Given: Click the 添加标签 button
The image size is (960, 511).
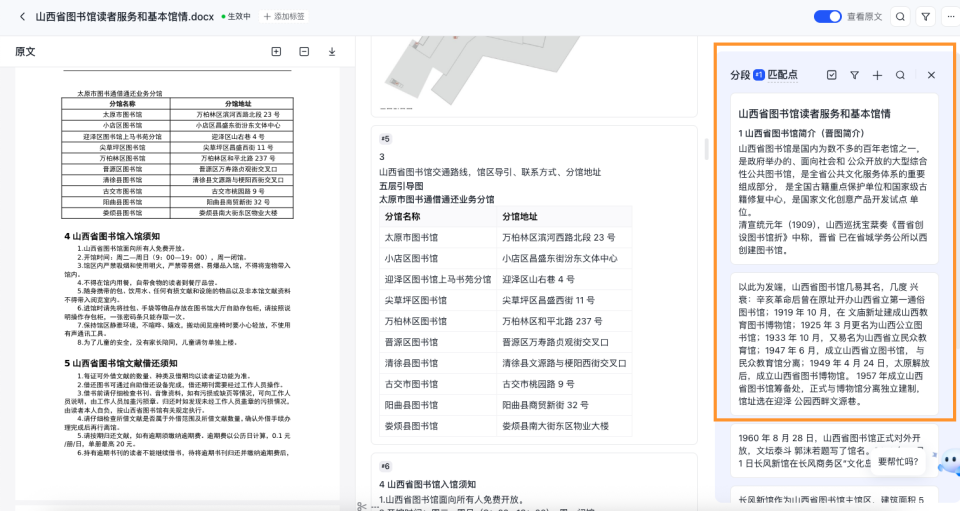Looking at the screenshot, I should point(284,17).
